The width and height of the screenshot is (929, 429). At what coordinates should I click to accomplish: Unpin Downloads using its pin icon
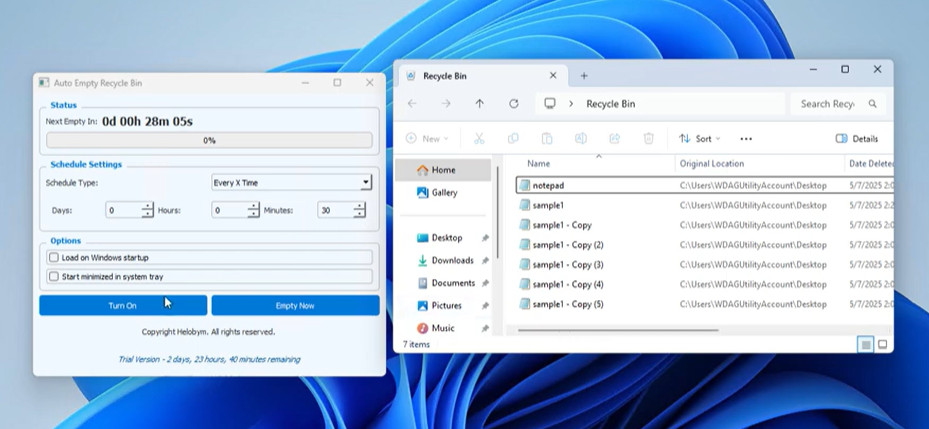coord(485,261)
